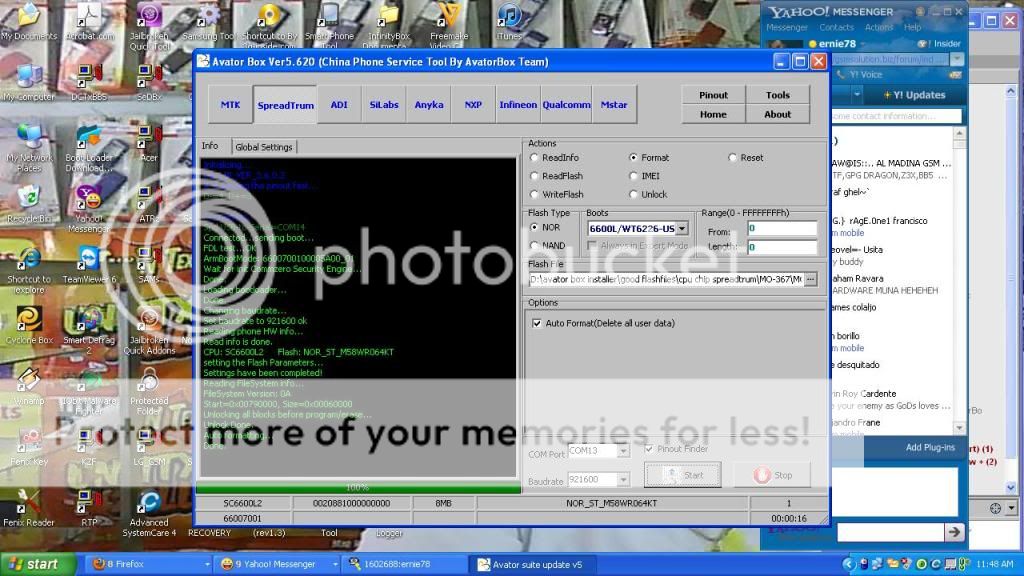
Task: Open the Winamp desktop icon
Action: (29, 381)
